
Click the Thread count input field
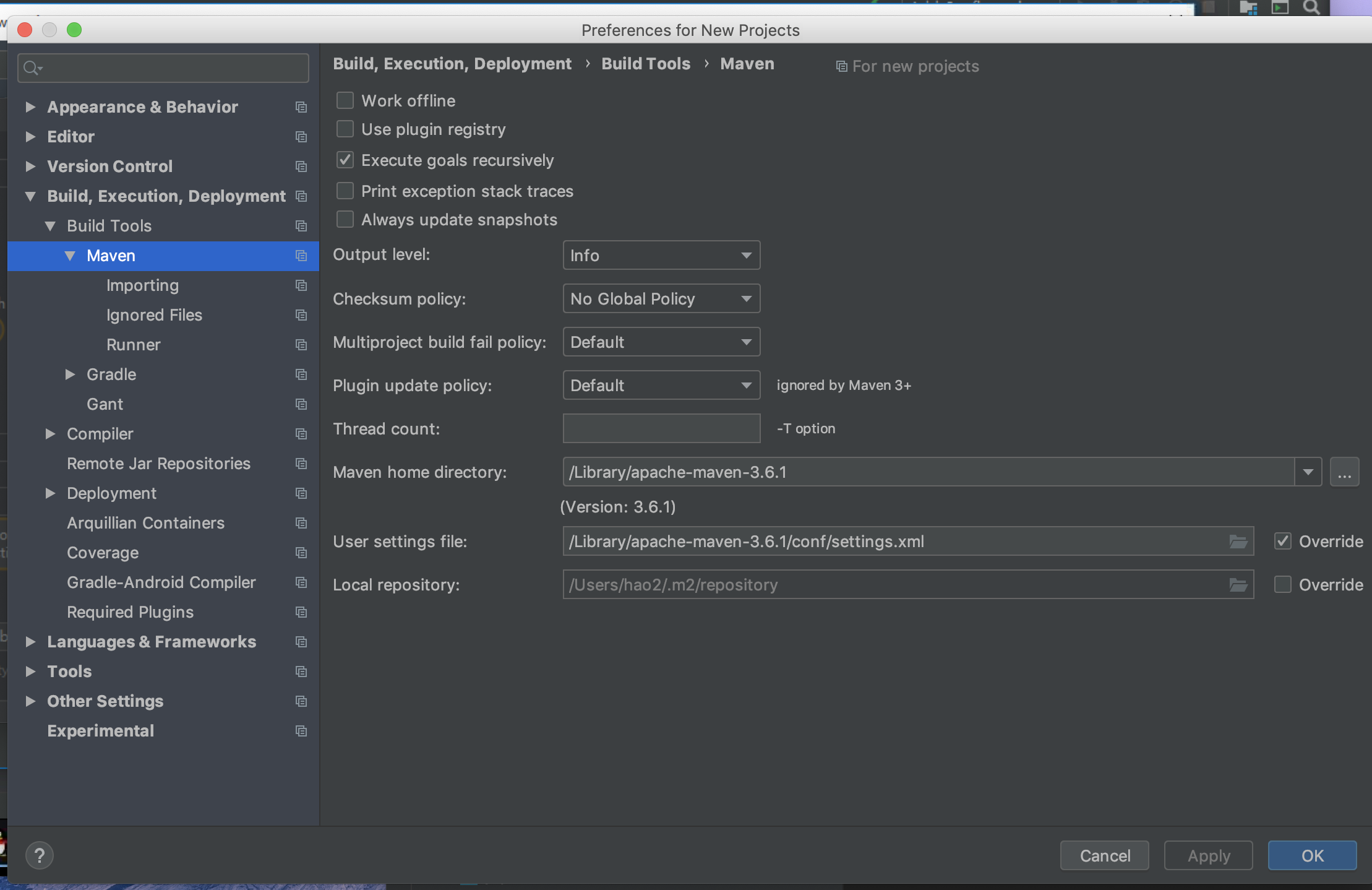pos(661,428)
